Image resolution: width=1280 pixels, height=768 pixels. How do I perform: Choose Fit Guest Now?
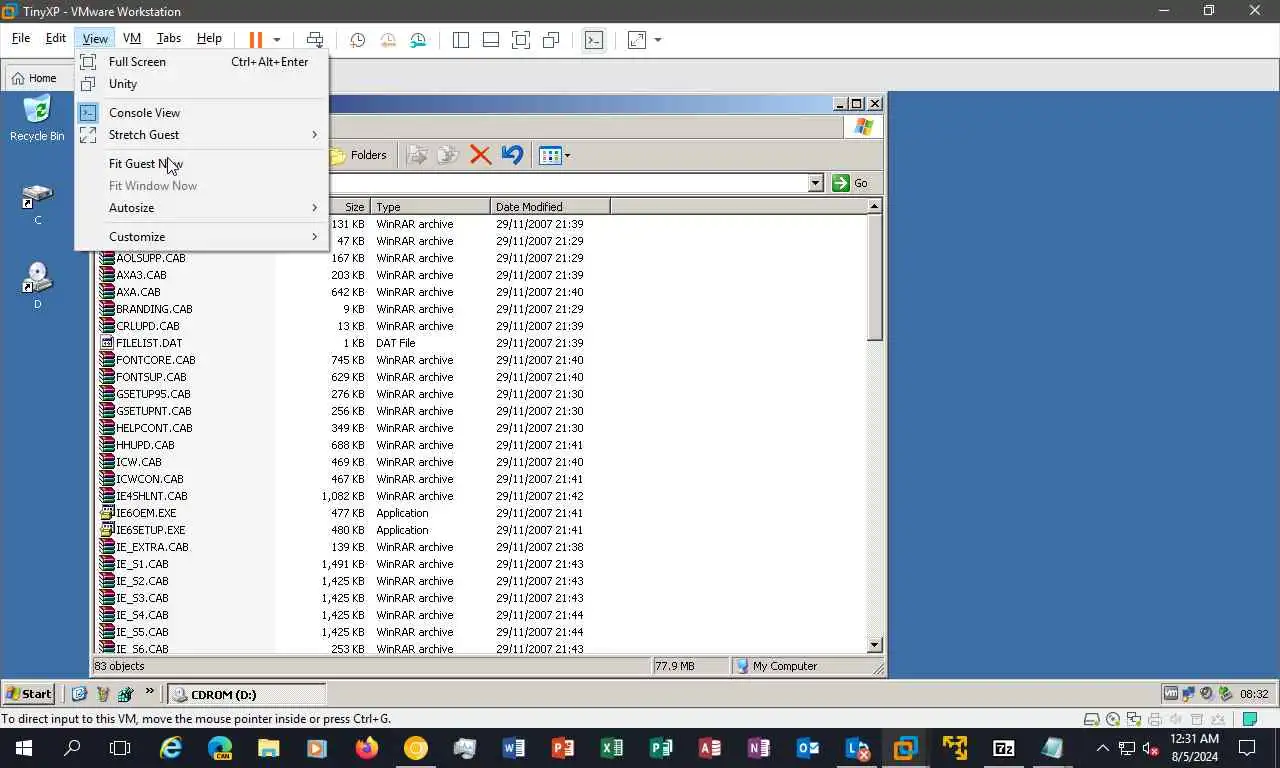tap(201, 164)
